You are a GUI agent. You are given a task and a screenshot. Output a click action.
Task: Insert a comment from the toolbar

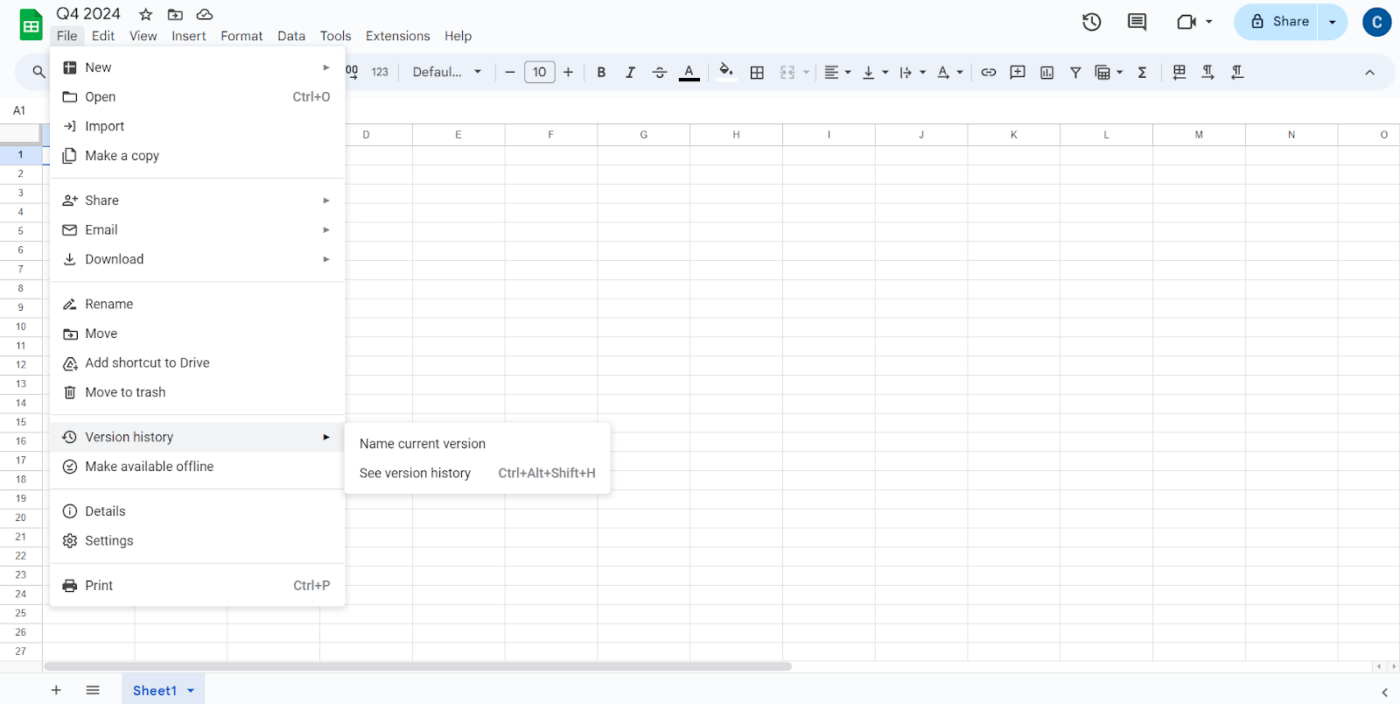pos(1017,72)
